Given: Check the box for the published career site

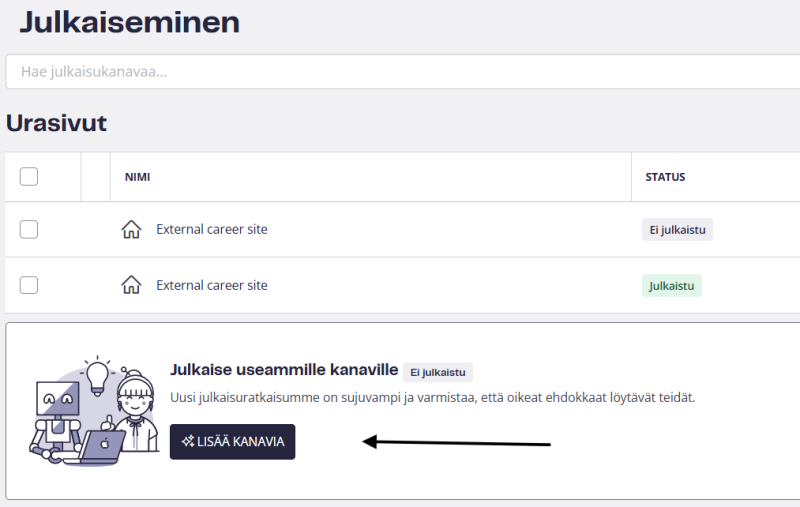Looking at the screenshot, I should pyautogui.click(x=29, y=285).
